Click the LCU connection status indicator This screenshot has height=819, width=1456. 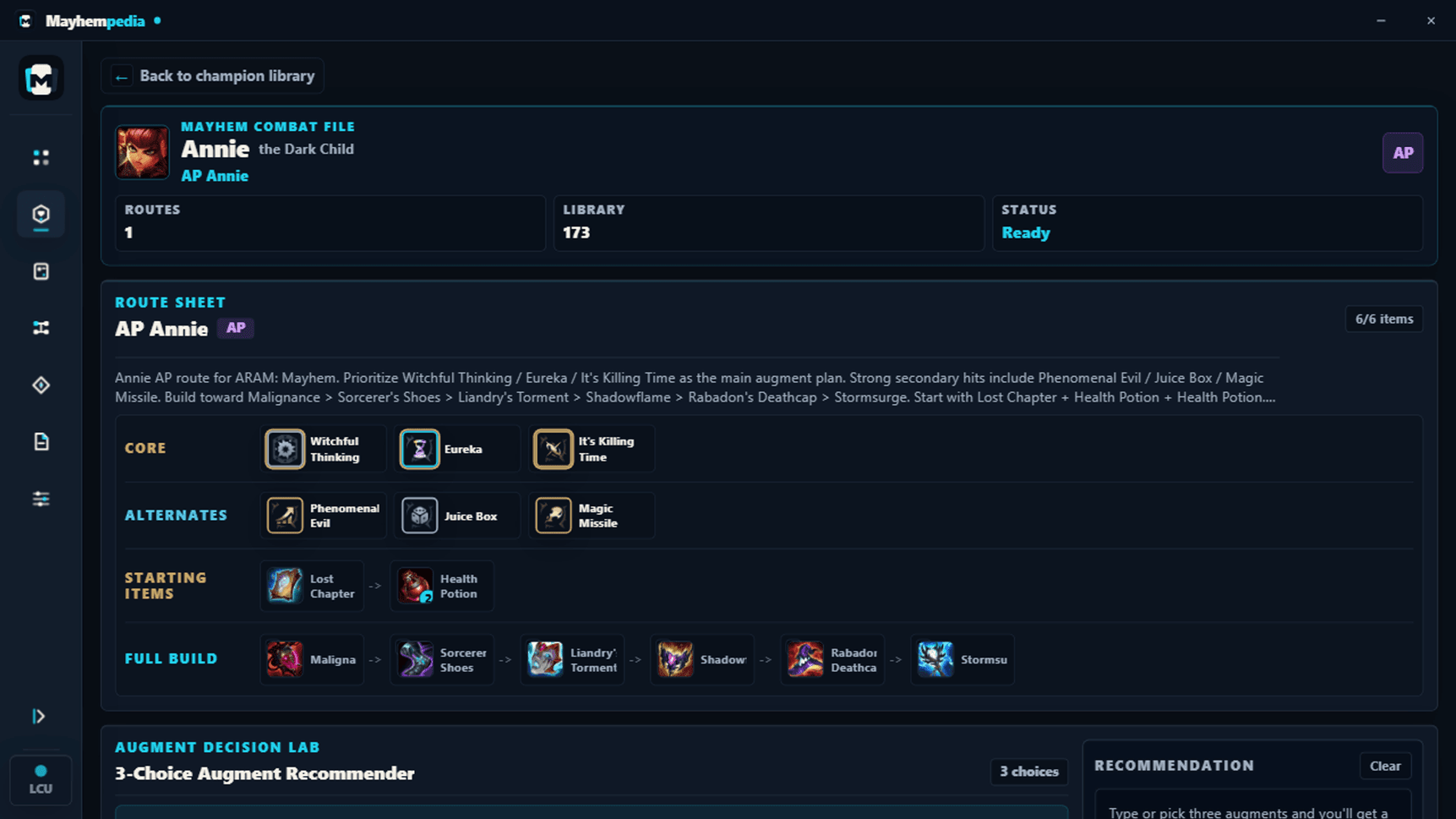(41, 779)
